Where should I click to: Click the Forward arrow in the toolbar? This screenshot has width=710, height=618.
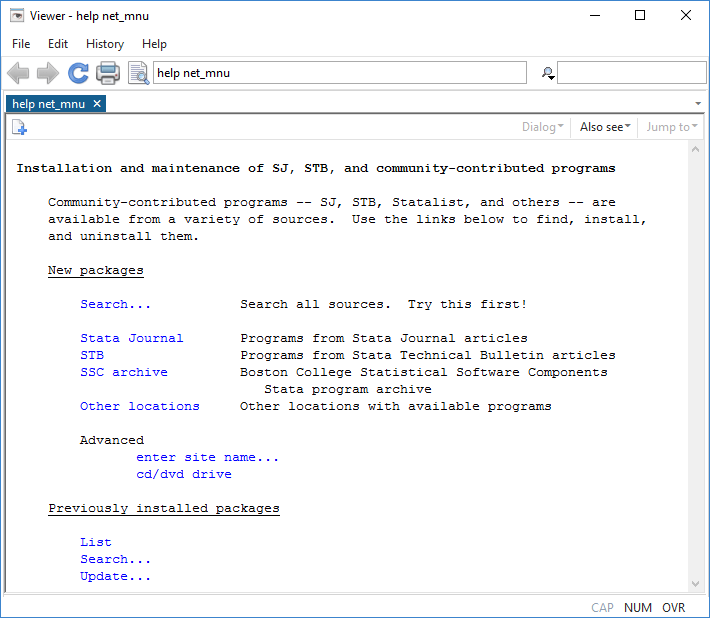(x=48, y=73)
